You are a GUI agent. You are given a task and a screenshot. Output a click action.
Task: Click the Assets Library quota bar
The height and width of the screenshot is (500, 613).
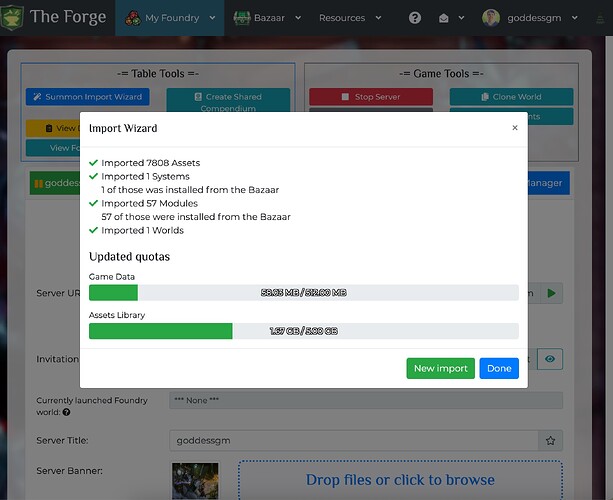(x=303, y=331)
